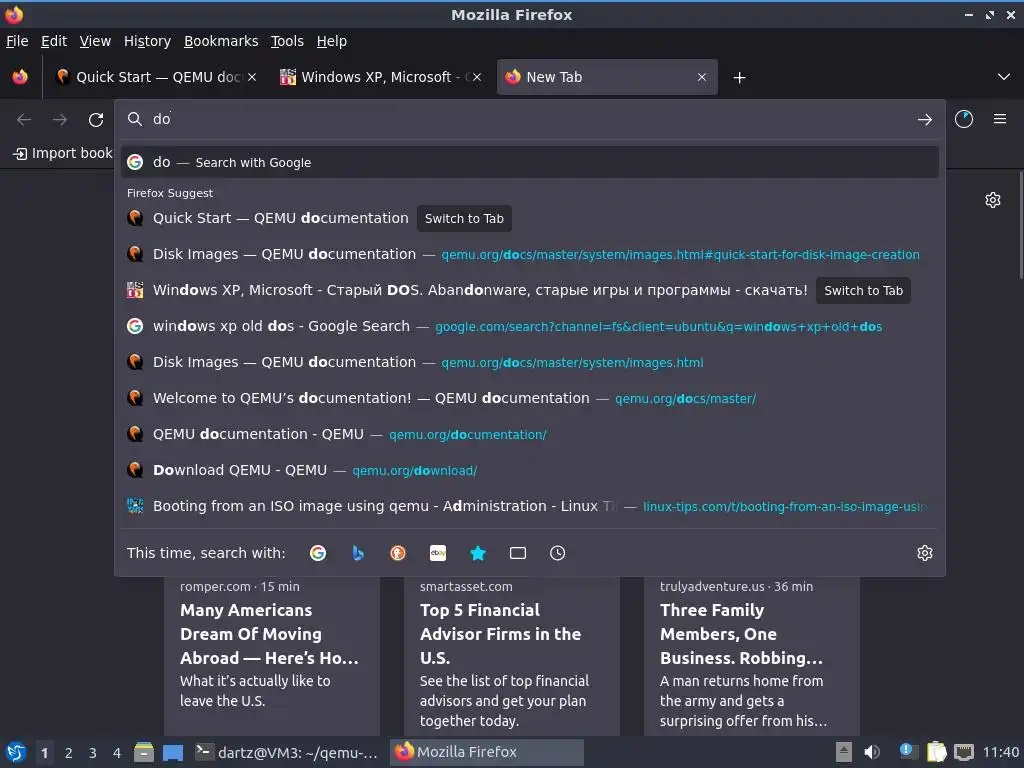Search in Bookmarks star icon
The height and width of the screenshot is (768, 1024).
pos(478,553)
